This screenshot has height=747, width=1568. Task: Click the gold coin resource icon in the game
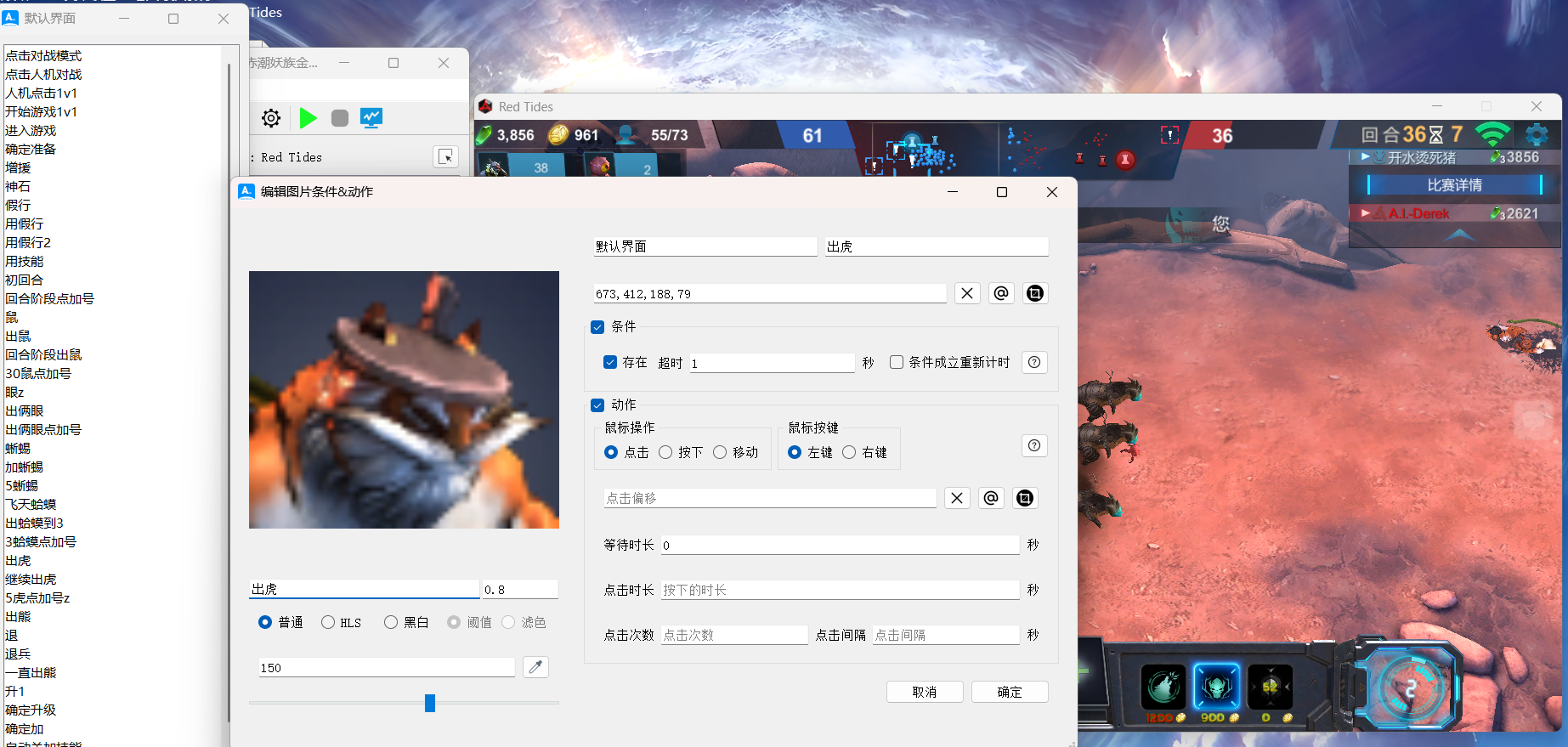558,134
